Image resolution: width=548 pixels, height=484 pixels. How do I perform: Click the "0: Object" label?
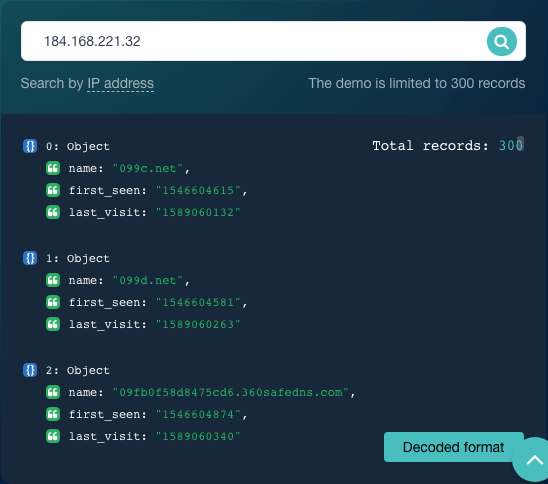pos(78,146)
